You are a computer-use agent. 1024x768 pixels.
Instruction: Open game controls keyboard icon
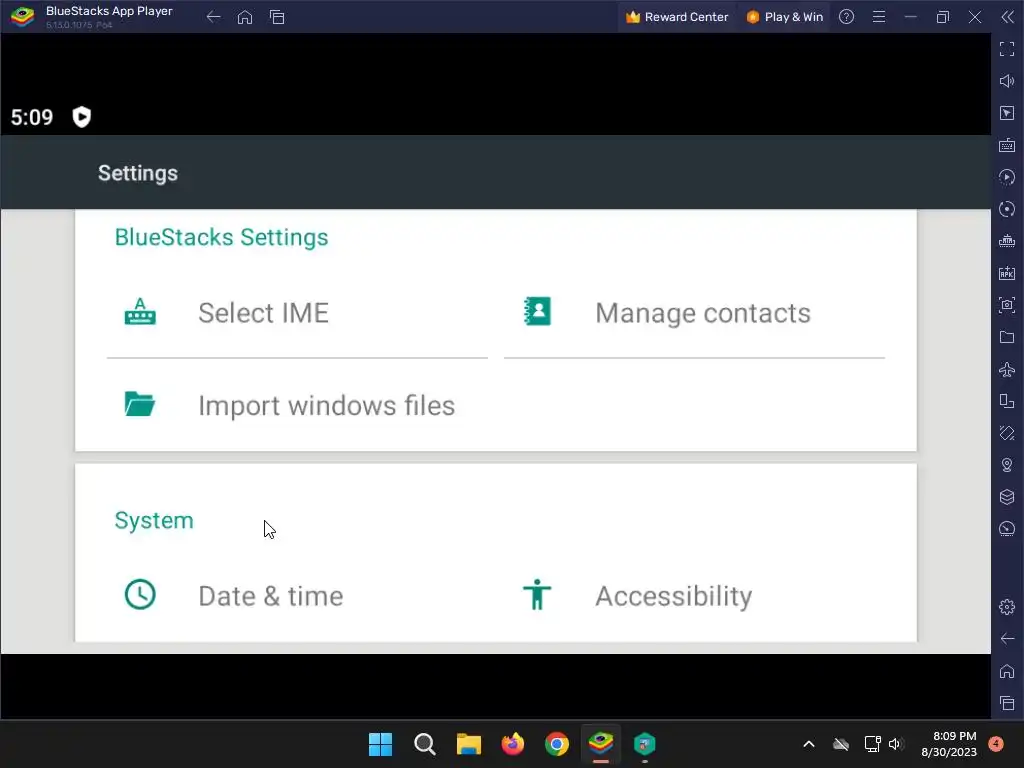(1006, 145)
